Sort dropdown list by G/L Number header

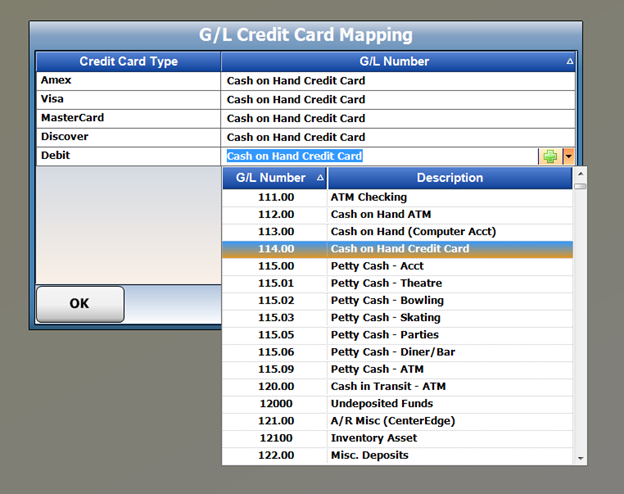coord(275,178)
